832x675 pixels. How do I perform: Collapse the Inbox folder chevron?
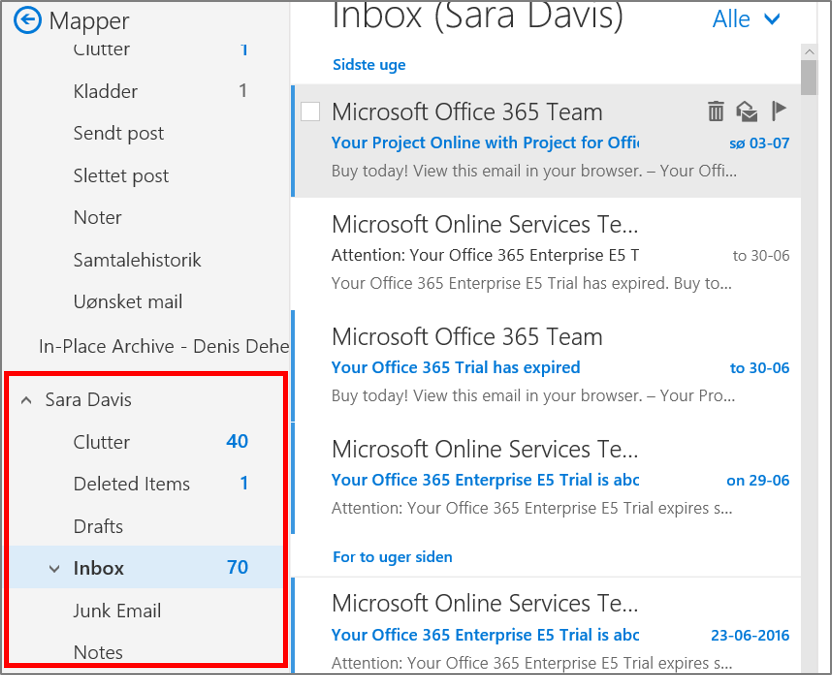click(54, 569)
